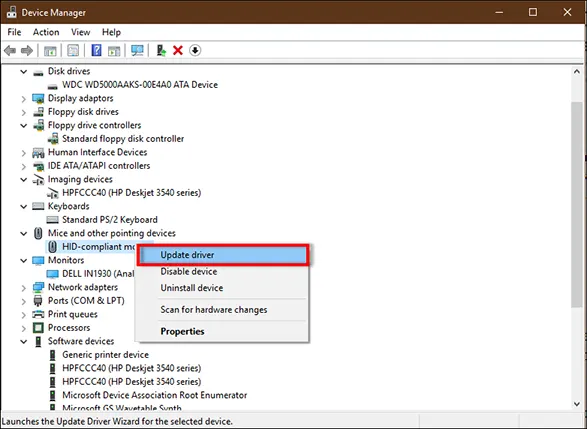Minimize the Device Manager window
Image resolution: width=587 pixels, height=429 pixels.
click(x=499, y=12)
